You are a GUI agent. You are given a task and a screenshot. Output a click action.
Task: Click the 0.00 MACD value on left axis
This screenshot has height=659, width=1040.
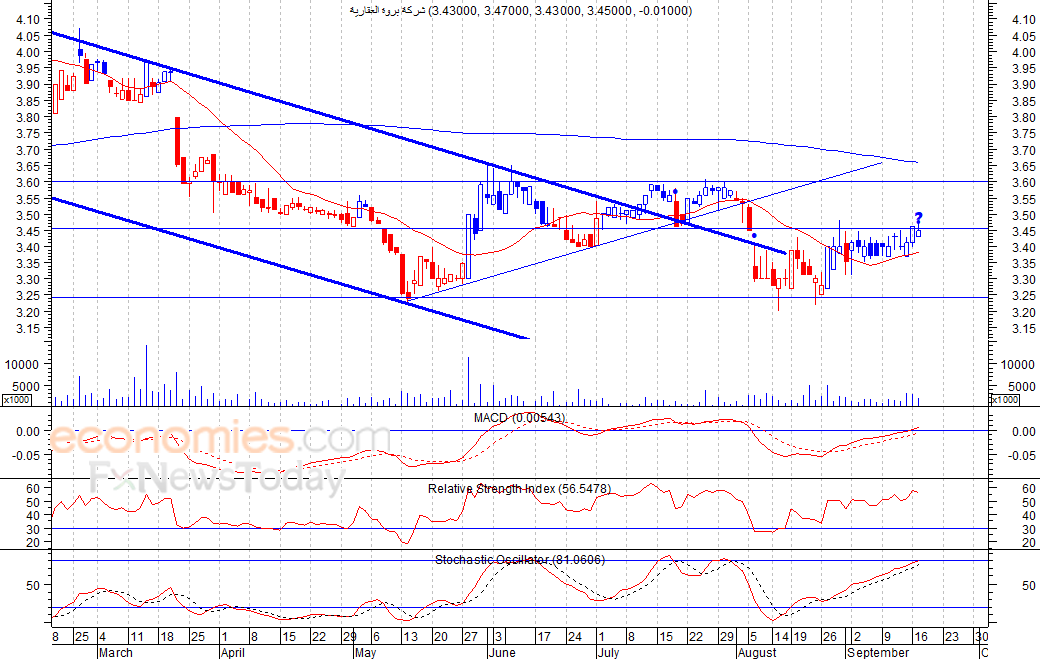(28, 432)
